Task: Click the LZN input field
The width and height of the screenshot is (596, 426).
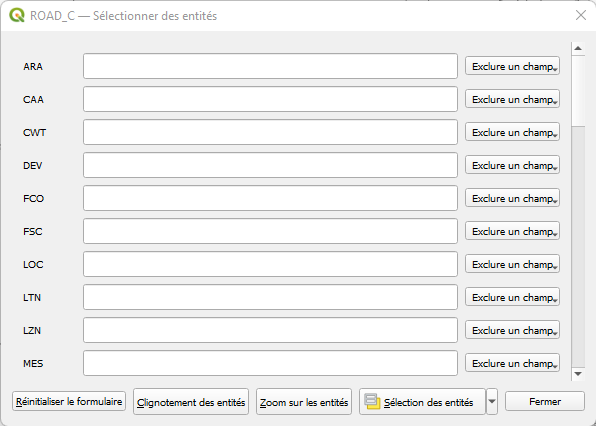Action: coord(270,330)
